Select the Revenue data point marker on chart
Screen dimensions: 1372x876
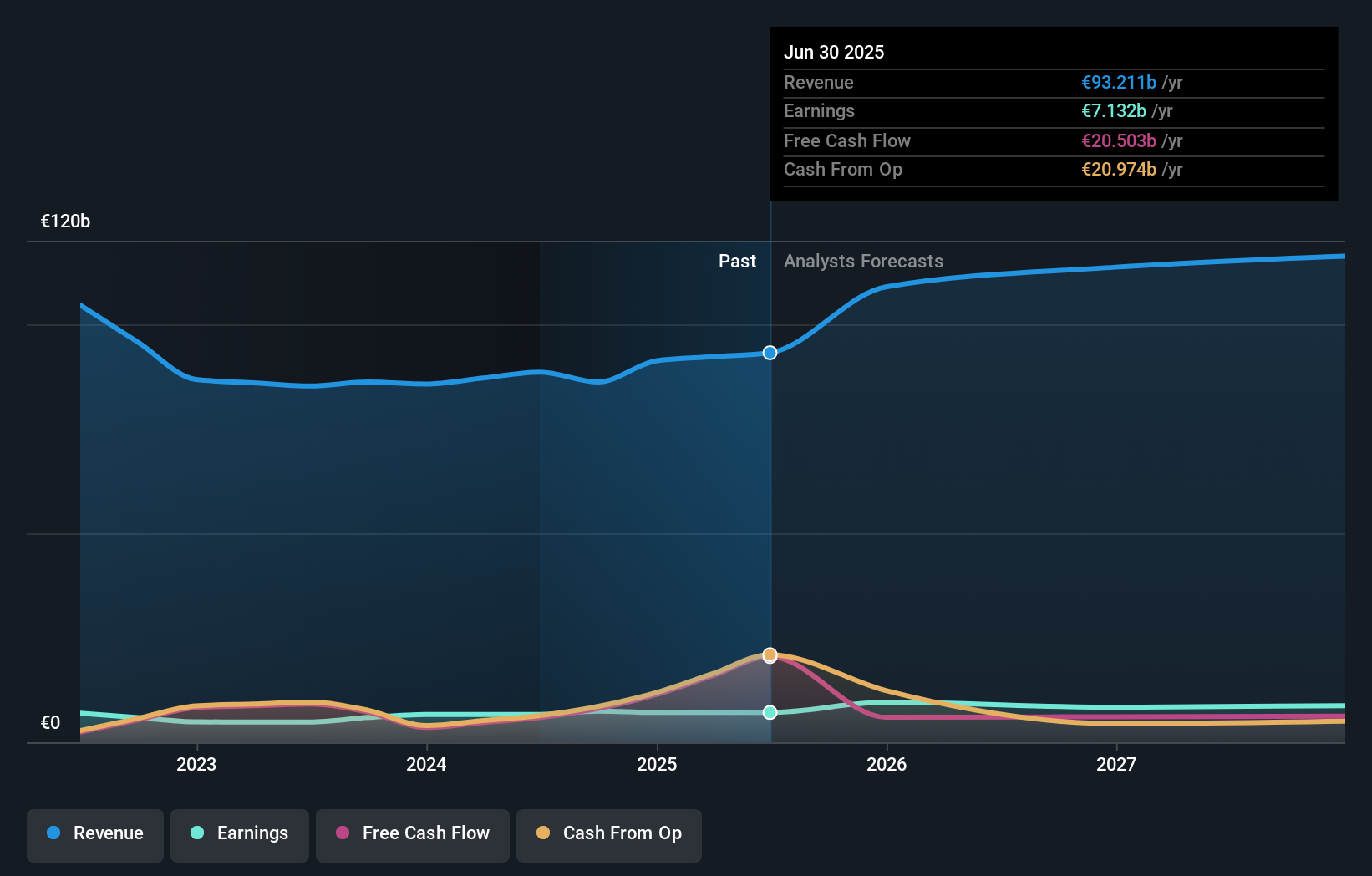click(769, 352)
